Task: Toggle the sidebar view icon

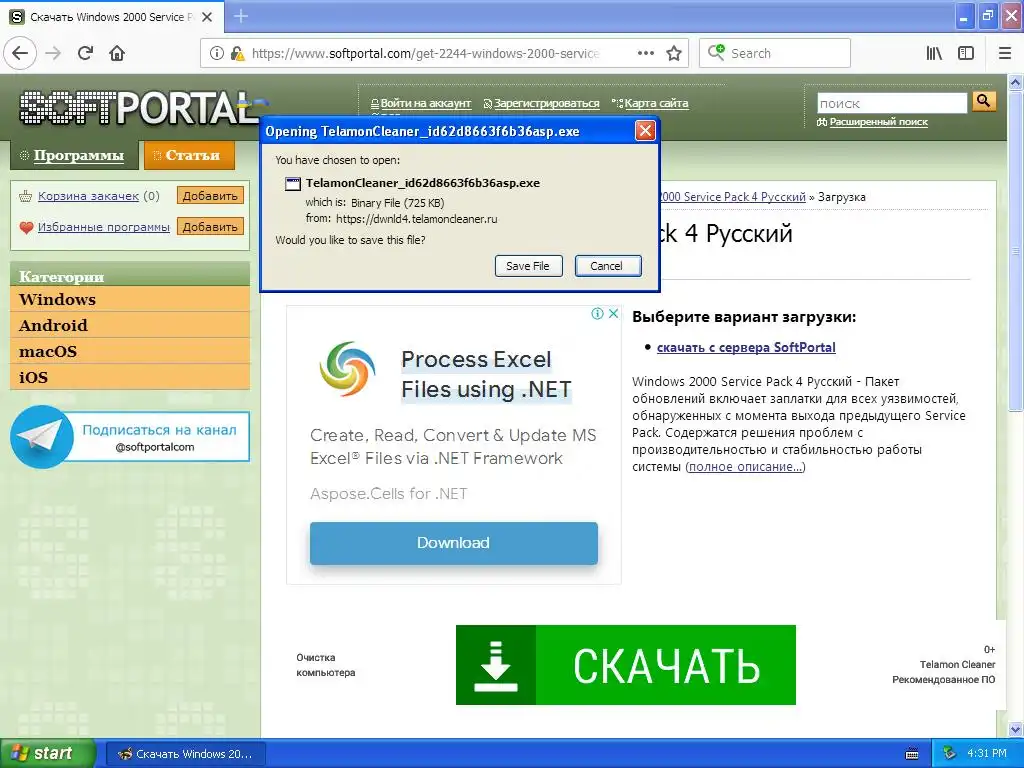Action: click(966, 54)
